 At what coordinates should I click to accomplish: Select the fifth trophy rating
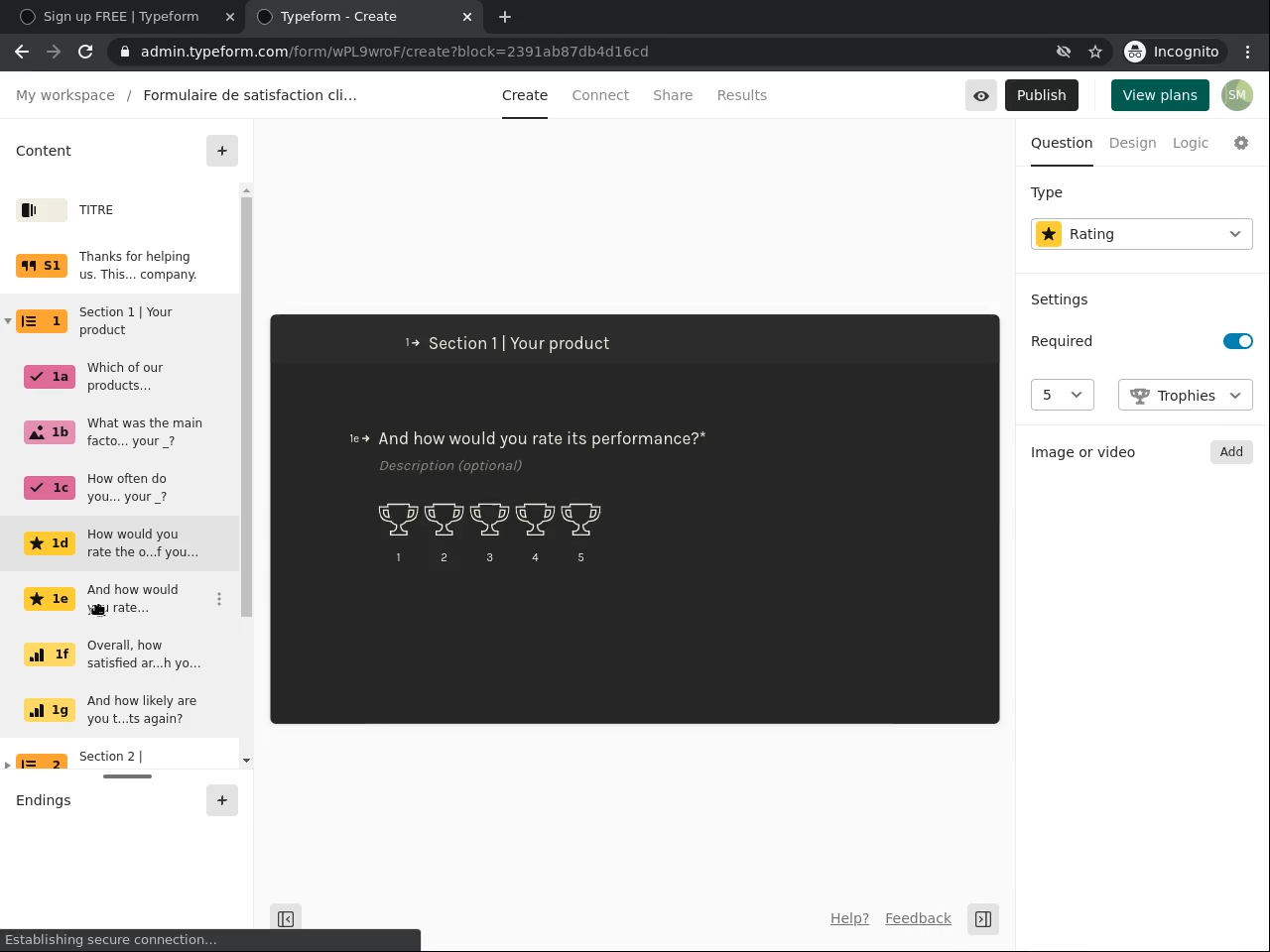click(580, 519)
